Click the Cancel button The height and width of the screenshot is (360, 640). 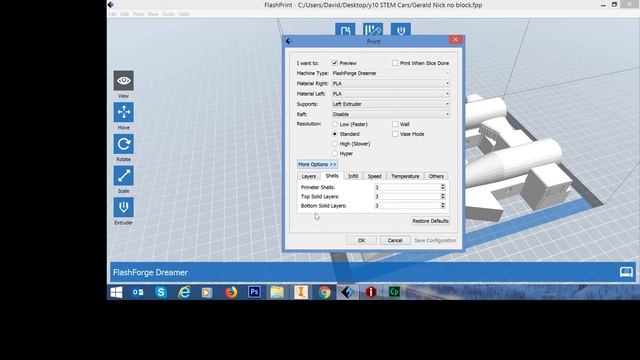pos(395,240)
